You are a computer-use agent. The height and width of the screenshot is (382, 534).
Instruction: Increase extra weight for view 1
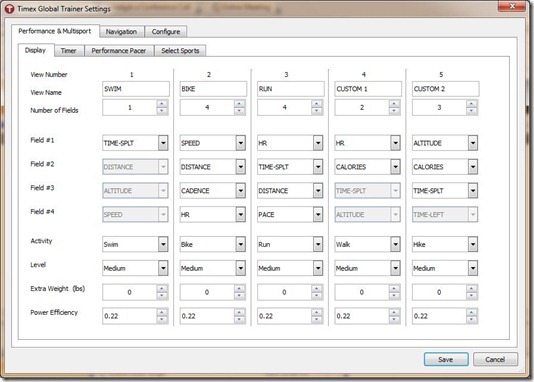pyautogui.click(x=162, y=288)
